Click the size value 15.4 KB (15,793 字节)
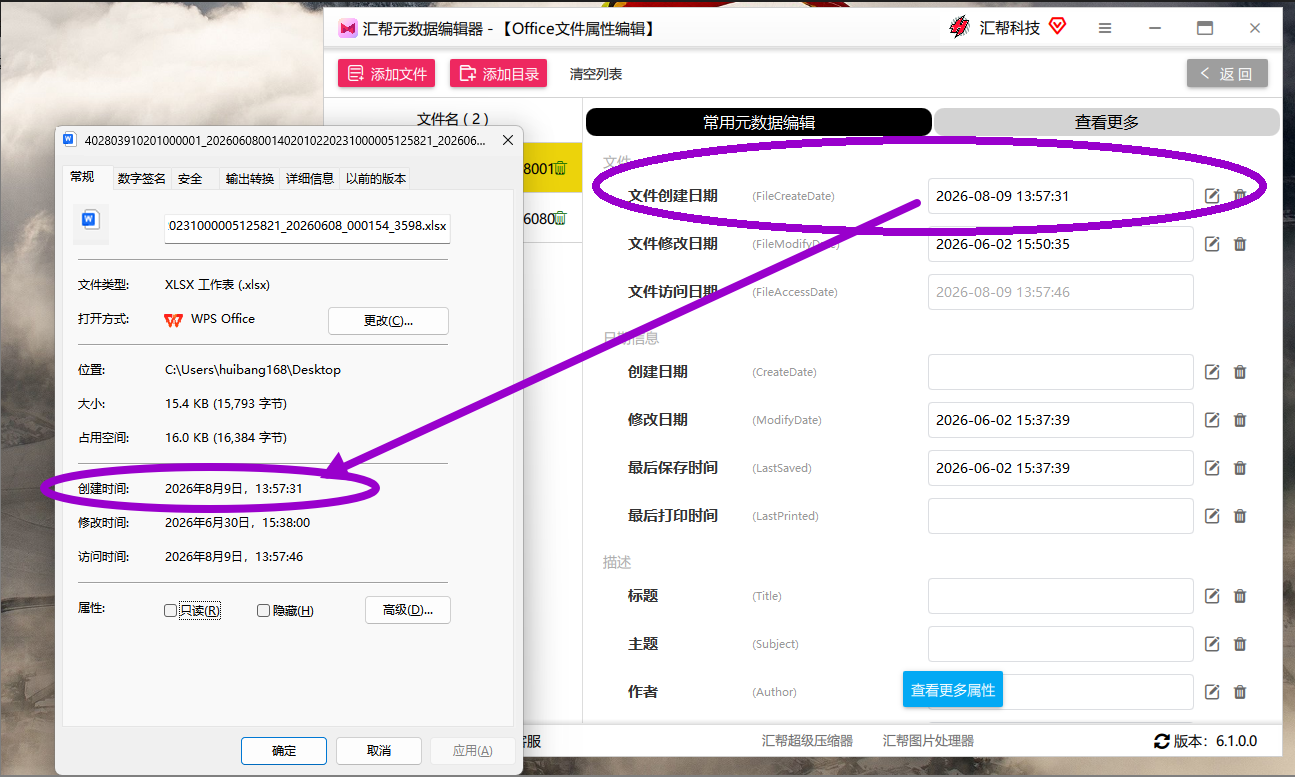This screenshot has height=777, width=1295. 226,404
